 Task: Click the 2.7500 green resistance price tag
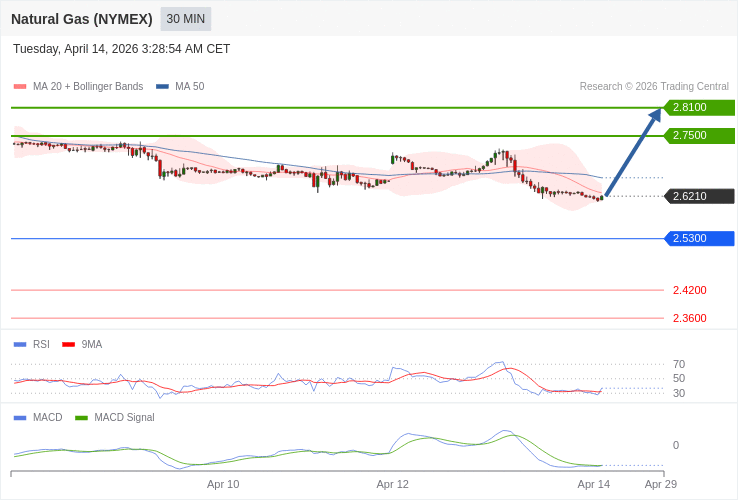click(699, 135)
